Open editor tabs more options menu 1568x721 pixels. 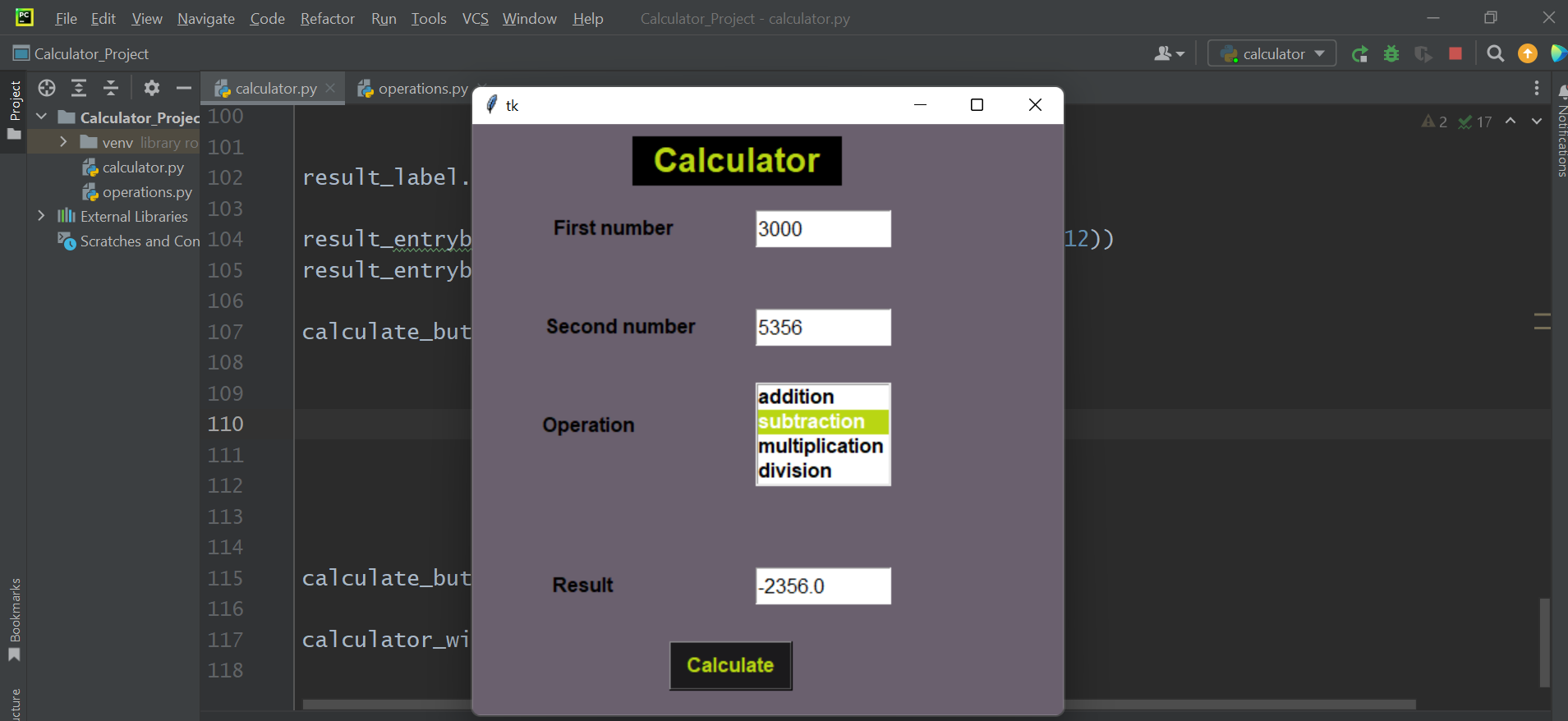1537,88
